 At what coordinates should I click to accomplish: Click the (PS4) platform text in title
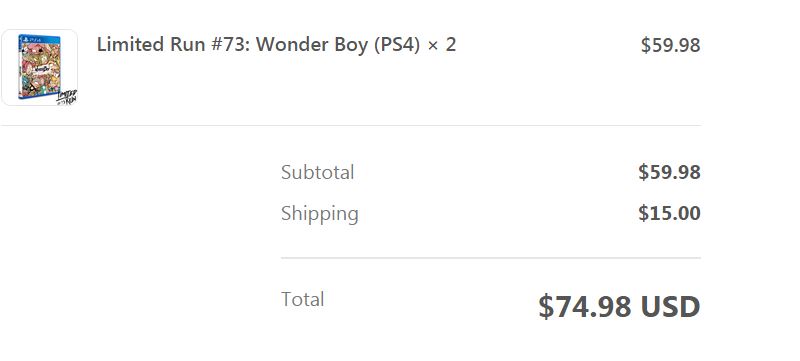(x=397, y=45)
